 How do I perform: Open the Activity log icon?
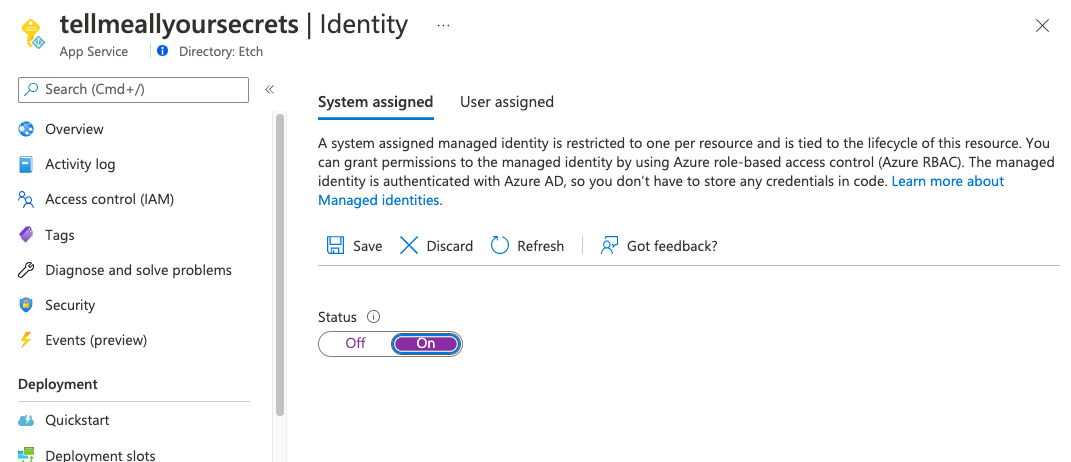(x=26, y=165)
